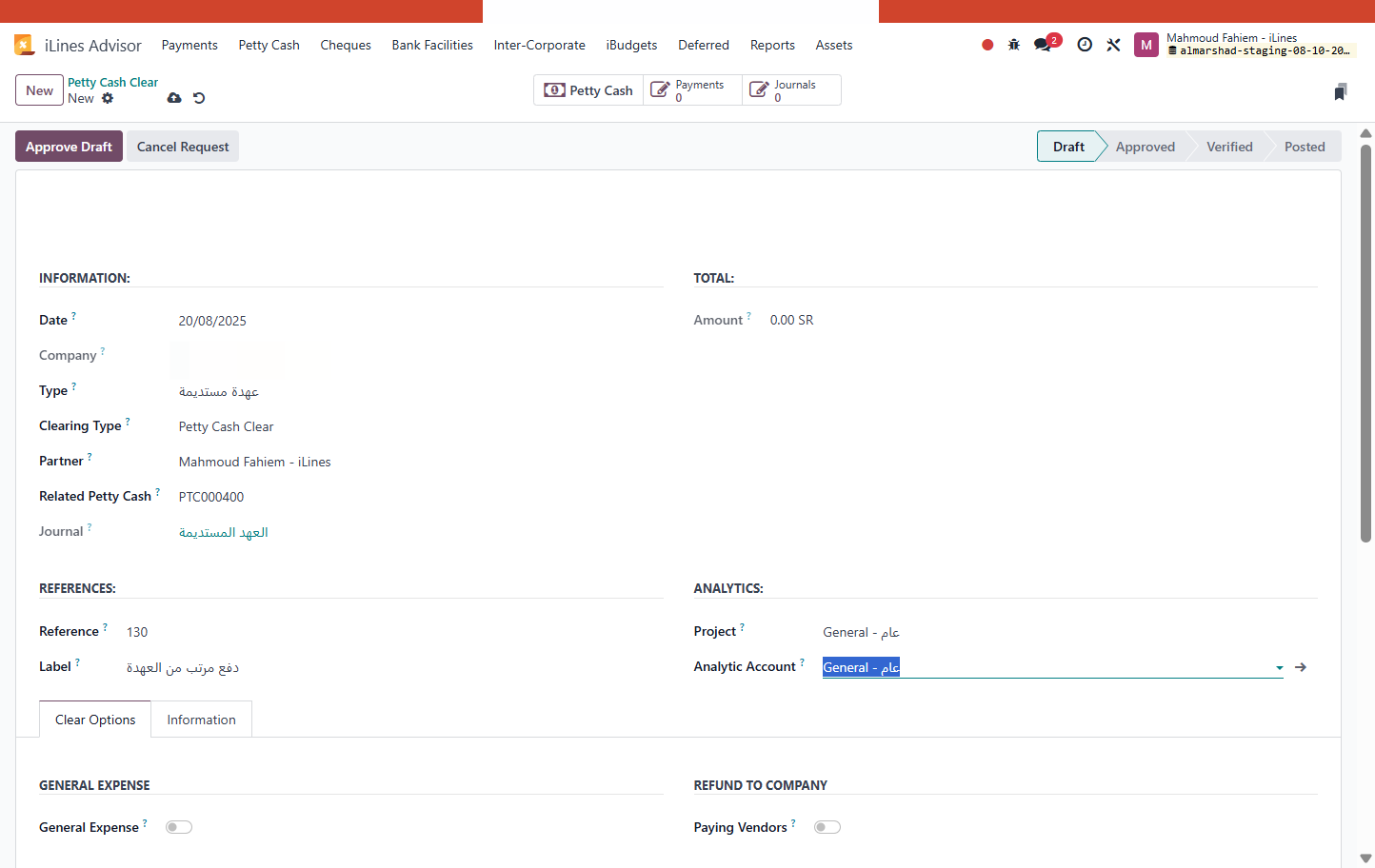Click the vertical scrollbar on the right
The image size is (1375, 868).
[1365, 343]
